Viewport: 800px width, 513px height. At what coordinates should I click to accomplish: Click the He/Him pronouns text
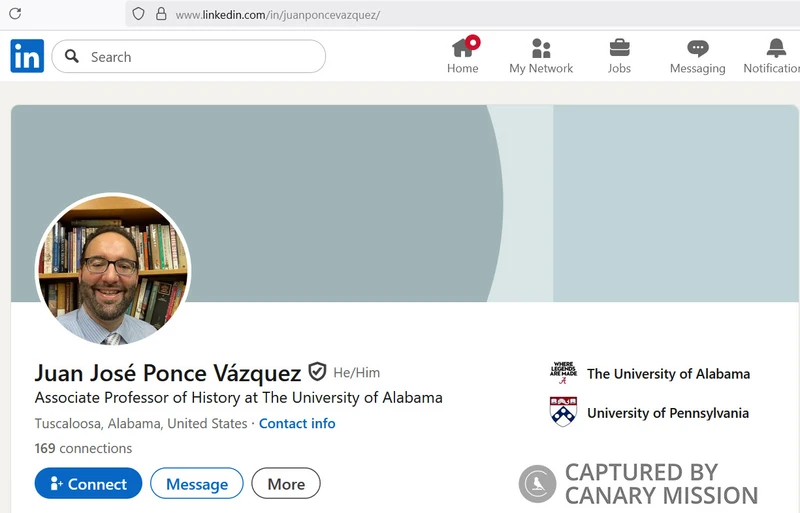pos(357,373)
